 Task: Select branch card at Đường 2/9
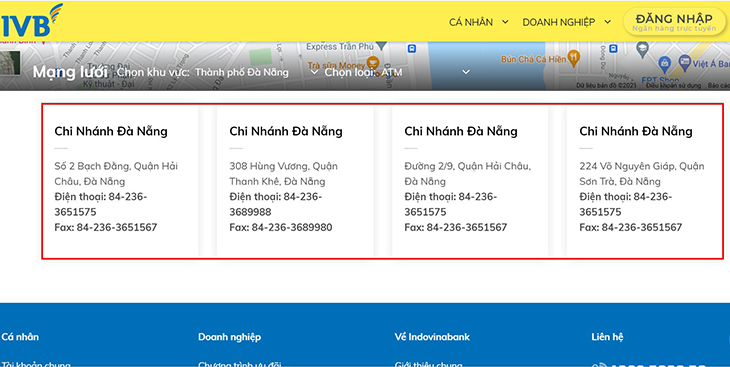click(x=470, y=182)
